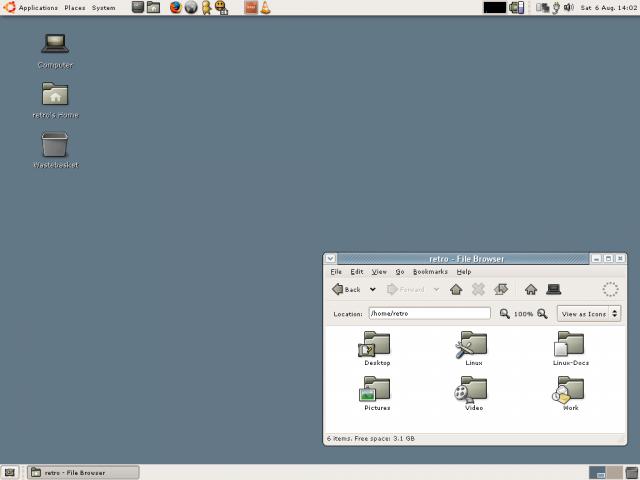Open the volume control in system tray
The height and width of the screenshot is (480, 640).
pos(569,7)
